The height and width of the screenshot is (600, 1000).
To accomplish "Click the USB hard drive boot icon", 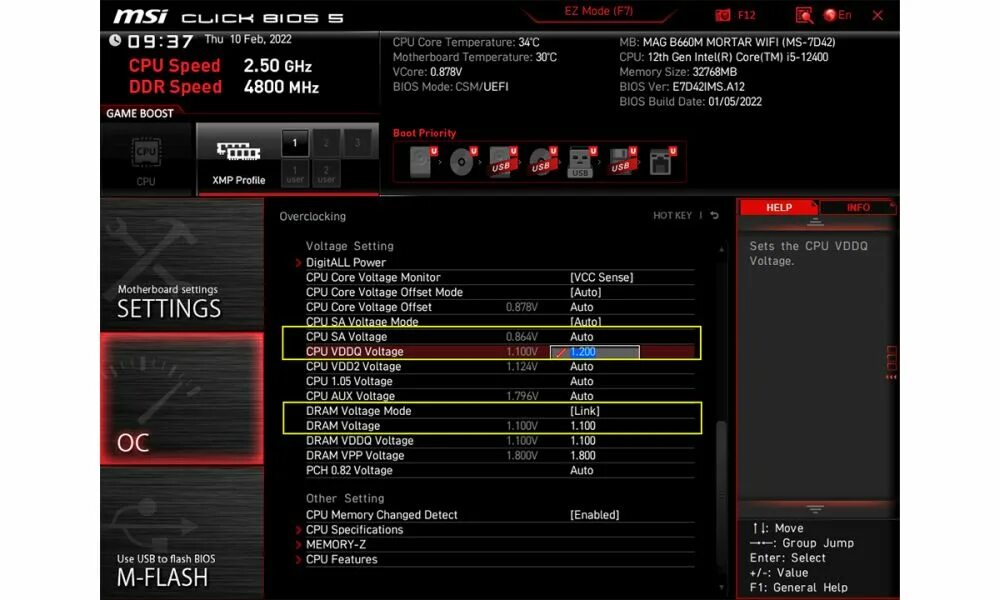I will (x=503, y=162).
